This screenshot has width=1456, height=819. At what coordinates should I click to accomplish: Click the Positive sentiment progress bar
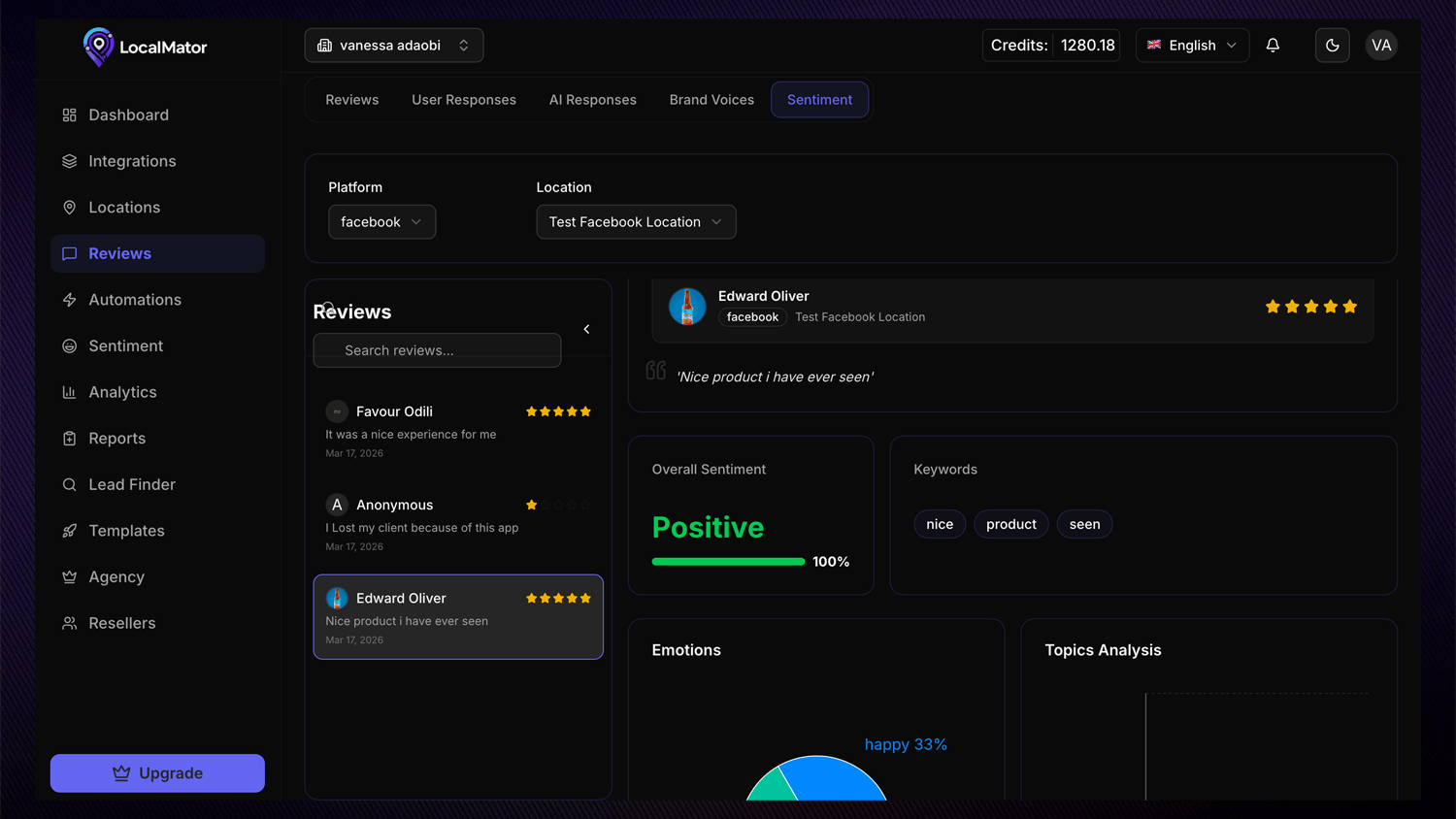[728, 562]
